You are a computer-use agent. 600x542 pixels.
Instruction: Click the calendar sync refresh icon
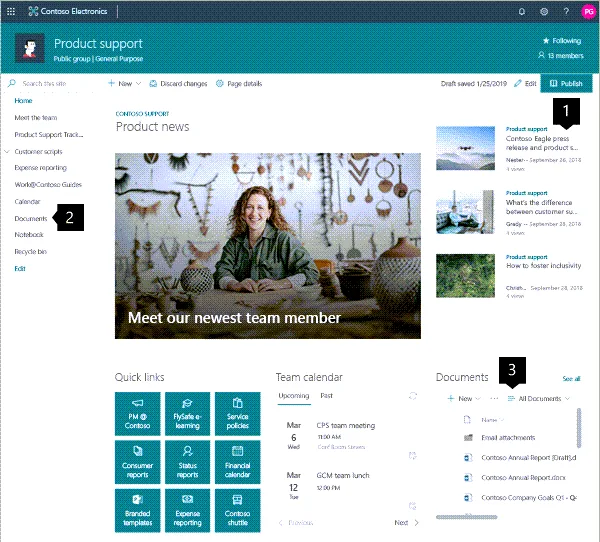[x=413, y=396]
